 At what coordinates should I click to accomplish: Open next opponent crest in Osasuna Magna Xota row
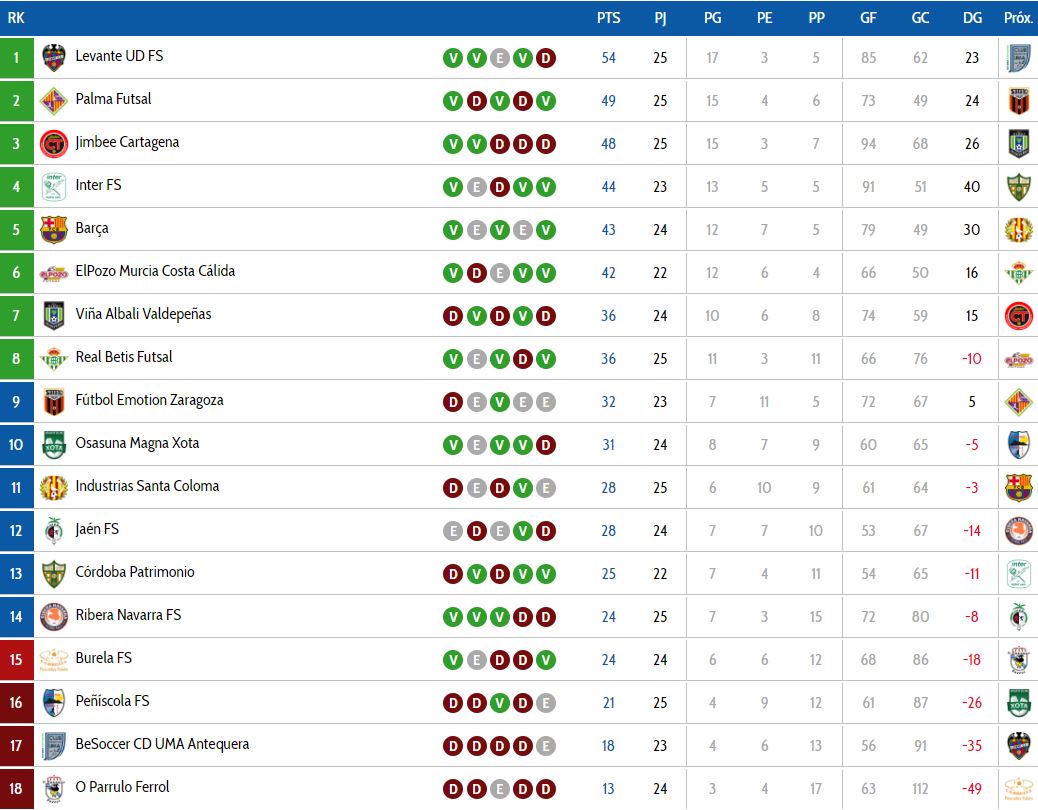click(1019, 445)
